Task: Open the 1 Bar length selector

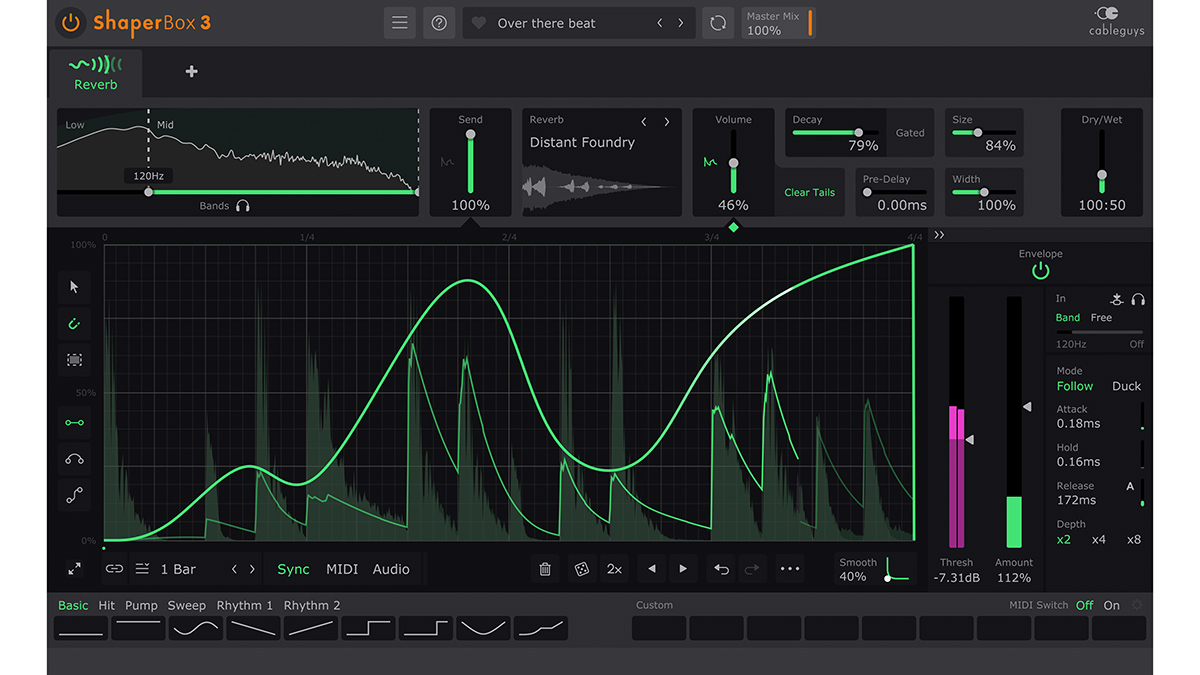Action: pyautogui.click(x=176, y=568)
